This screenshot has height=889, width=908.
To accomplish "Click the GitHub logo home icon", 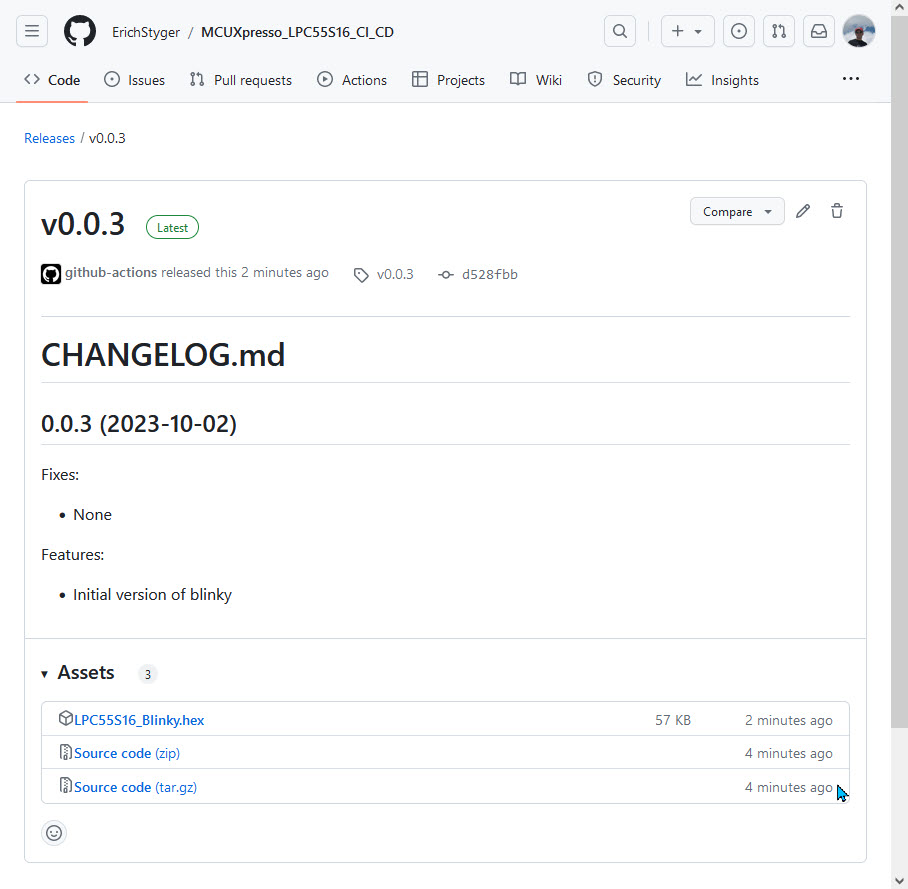I will tap(80, 31).
